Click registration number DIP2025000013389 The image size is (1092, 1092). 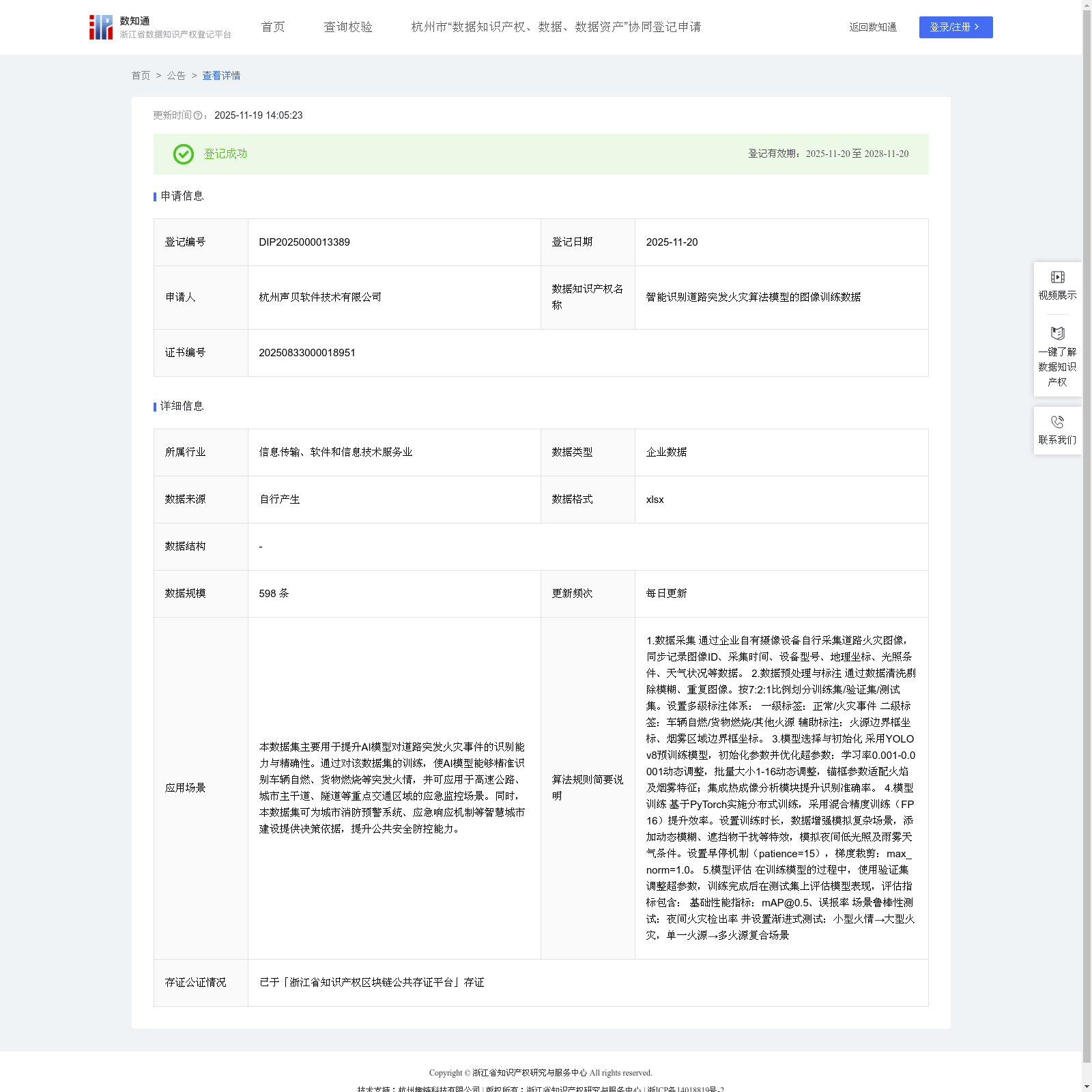(x=304, y=242)
